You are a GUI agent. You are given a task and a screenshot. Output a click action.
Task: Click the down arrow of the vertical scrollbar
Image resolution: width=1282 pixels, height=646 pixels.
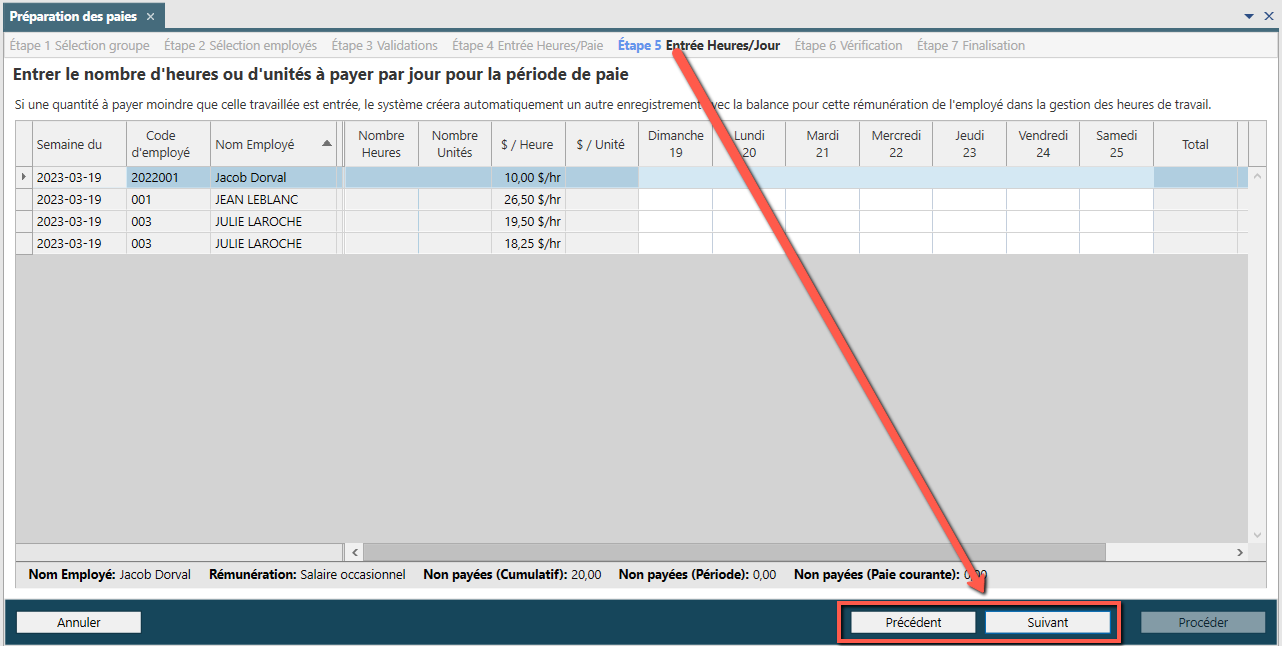[1258, 536]
